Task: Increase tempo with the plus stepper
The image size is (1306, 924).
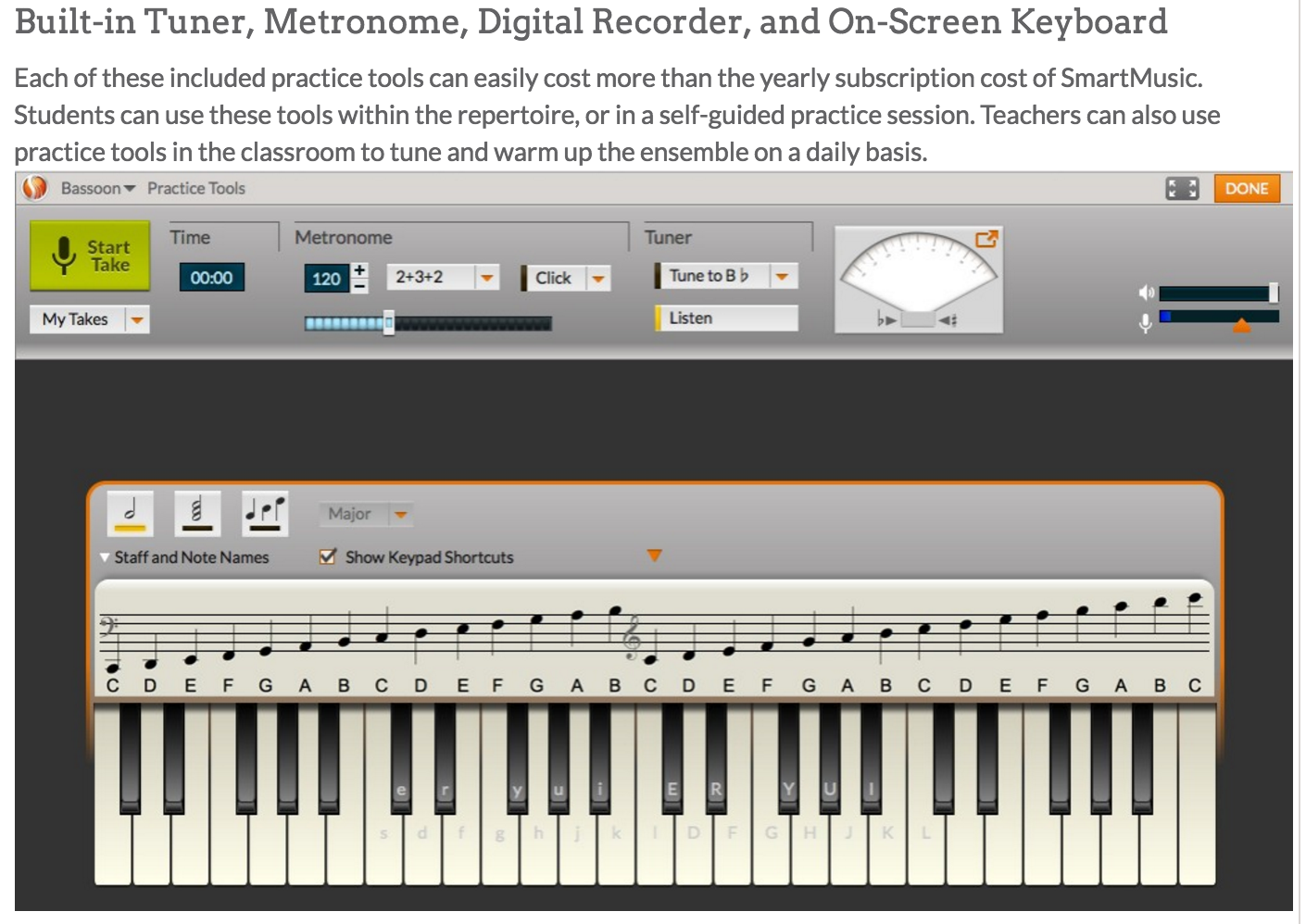Action: 359,270
